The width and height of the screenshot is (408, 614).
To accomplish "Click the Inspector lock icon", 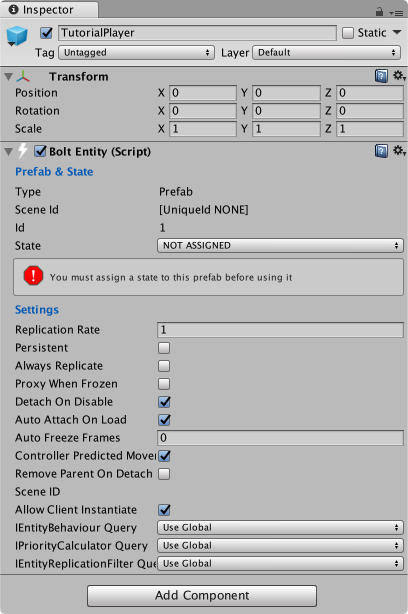I will point(379,11).
